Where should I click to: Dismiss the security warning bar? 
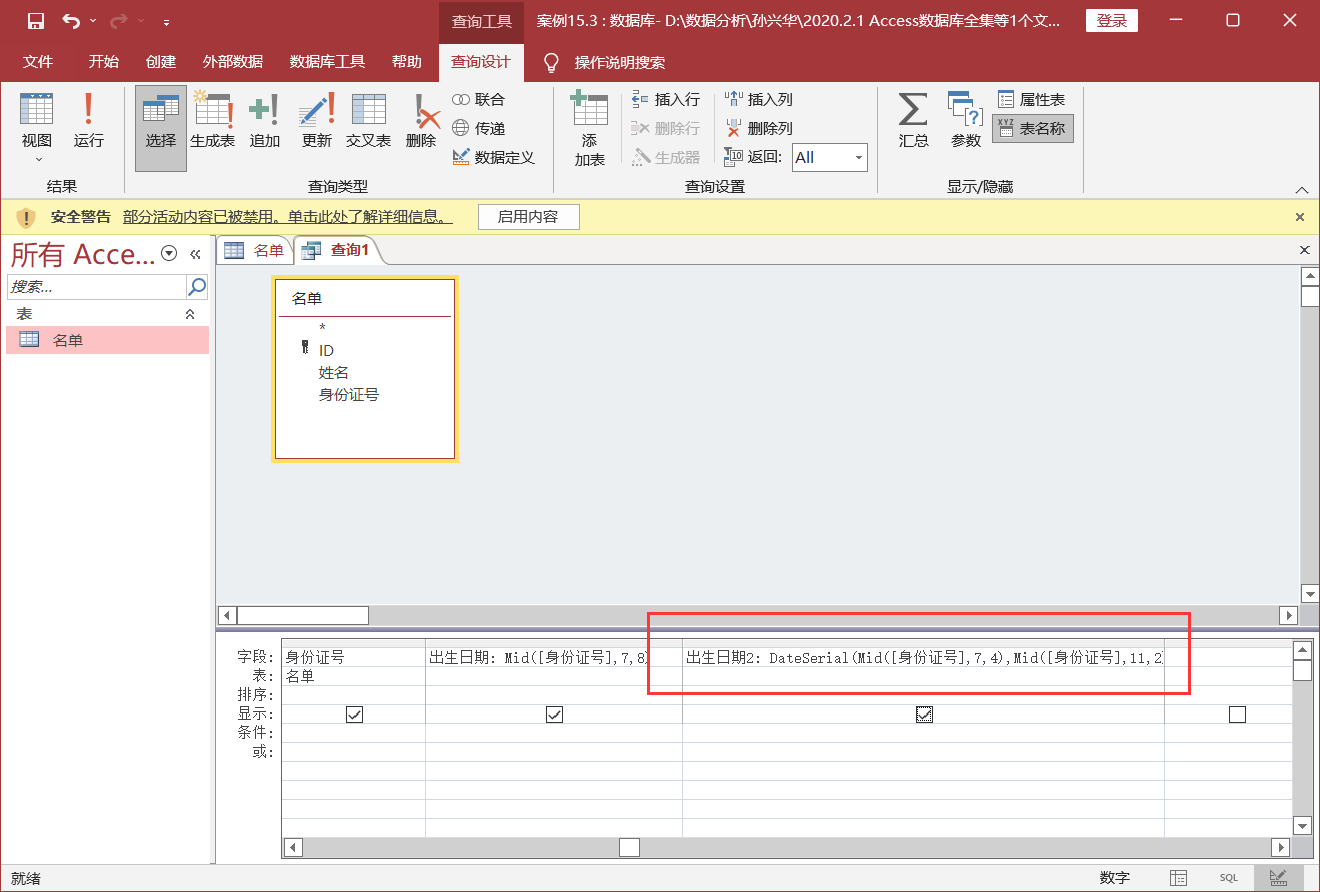(1300, 217)
